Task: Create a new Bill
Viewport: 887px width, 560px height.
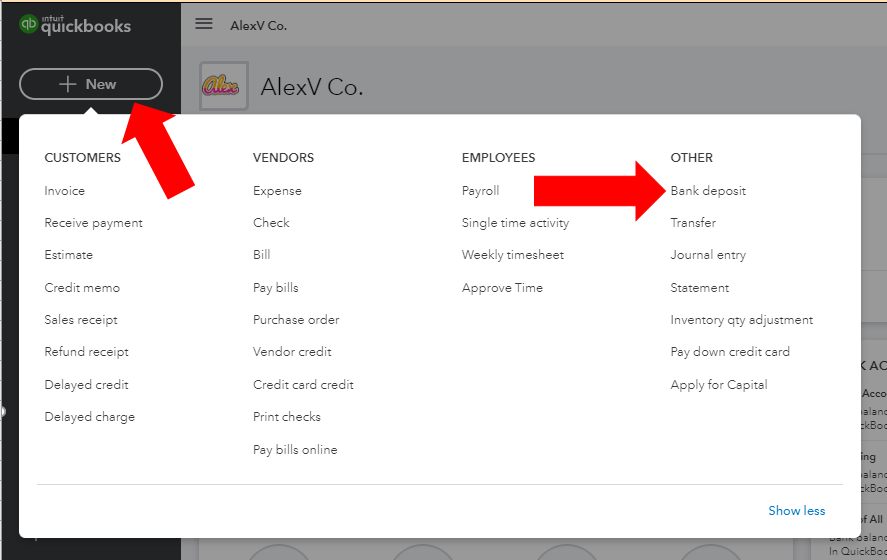Action: tap(261, 255)
